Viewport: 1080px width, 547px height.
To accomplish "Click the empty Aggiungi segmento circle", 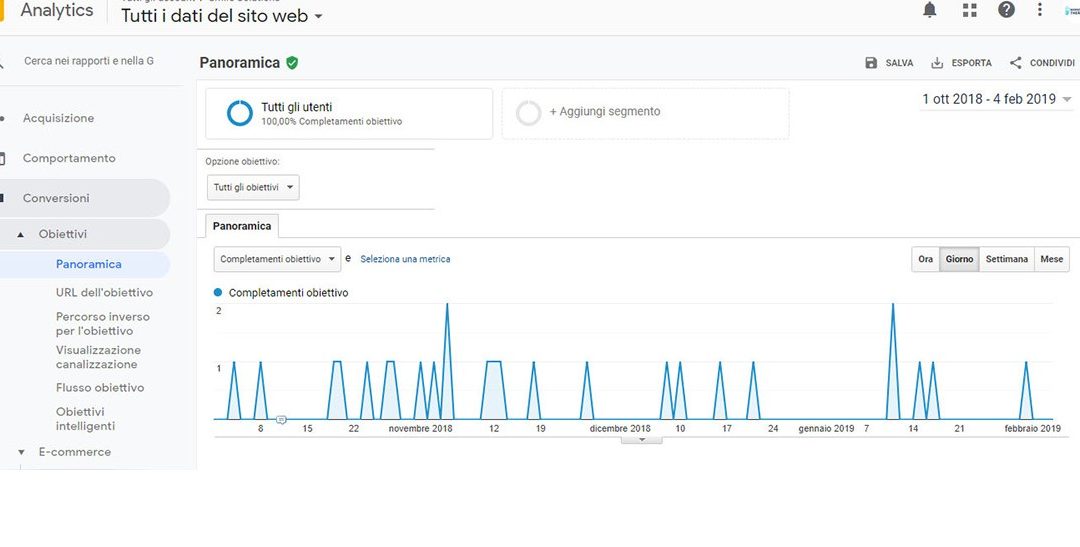I will [529, 113].
